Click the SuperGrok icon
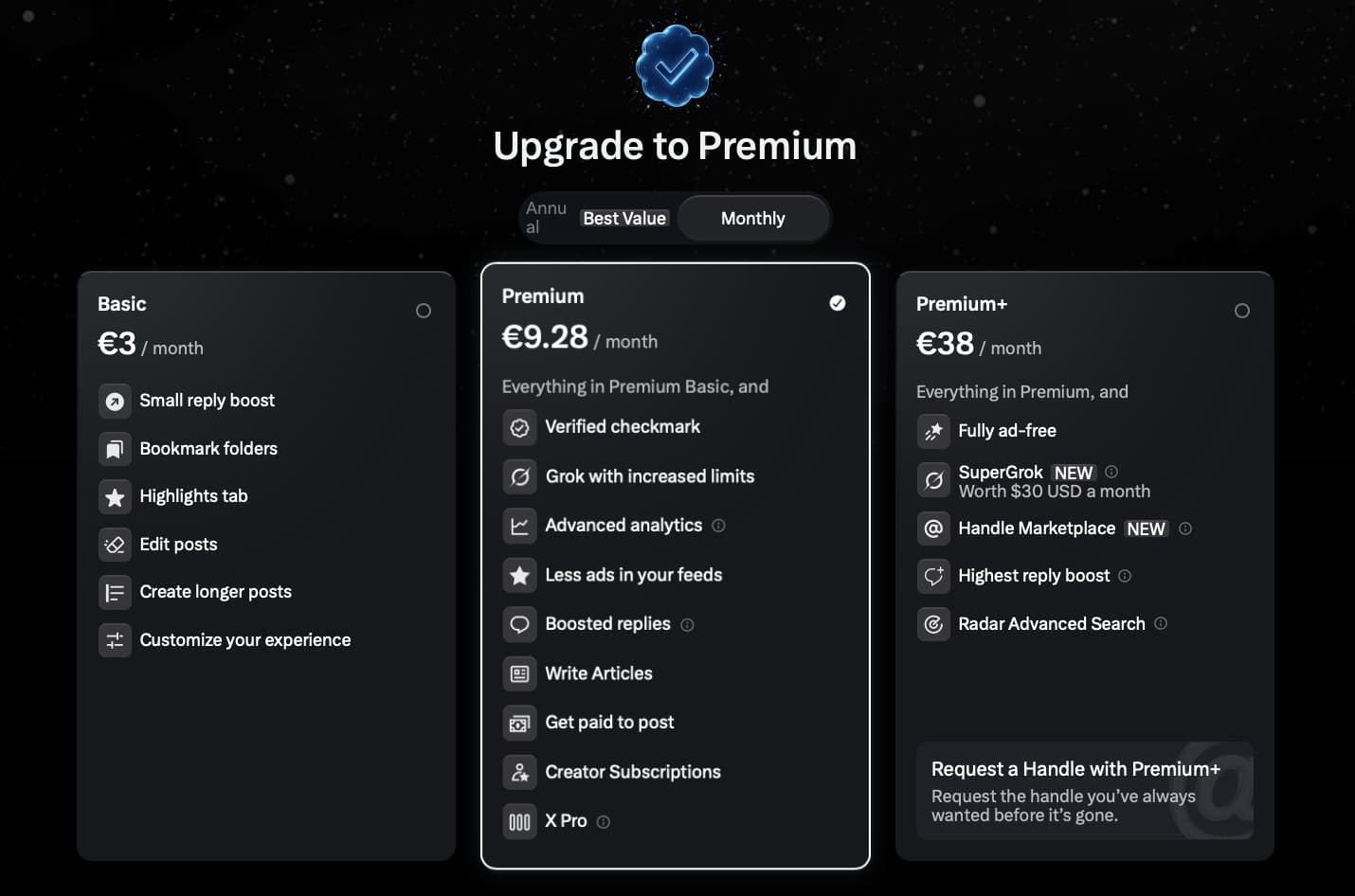This screenshot has height=896, width=1355. [x=933, y=480]
